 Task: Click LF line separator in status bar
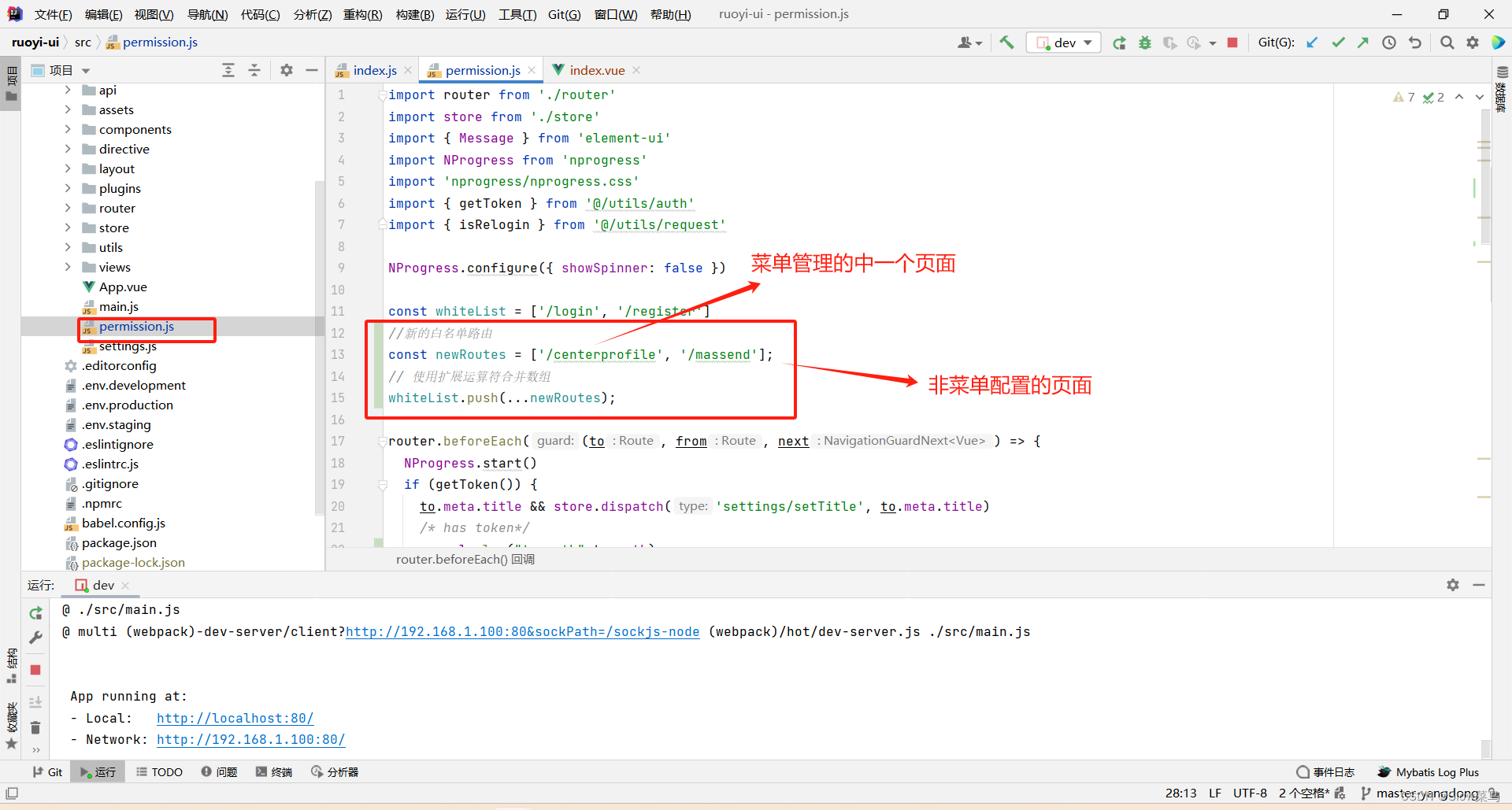(x=1215, y=793)
